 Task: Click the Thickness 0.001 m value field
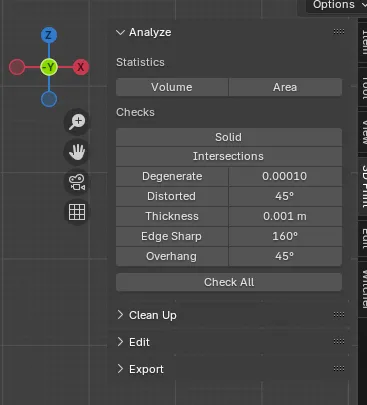tap(285, 216)
